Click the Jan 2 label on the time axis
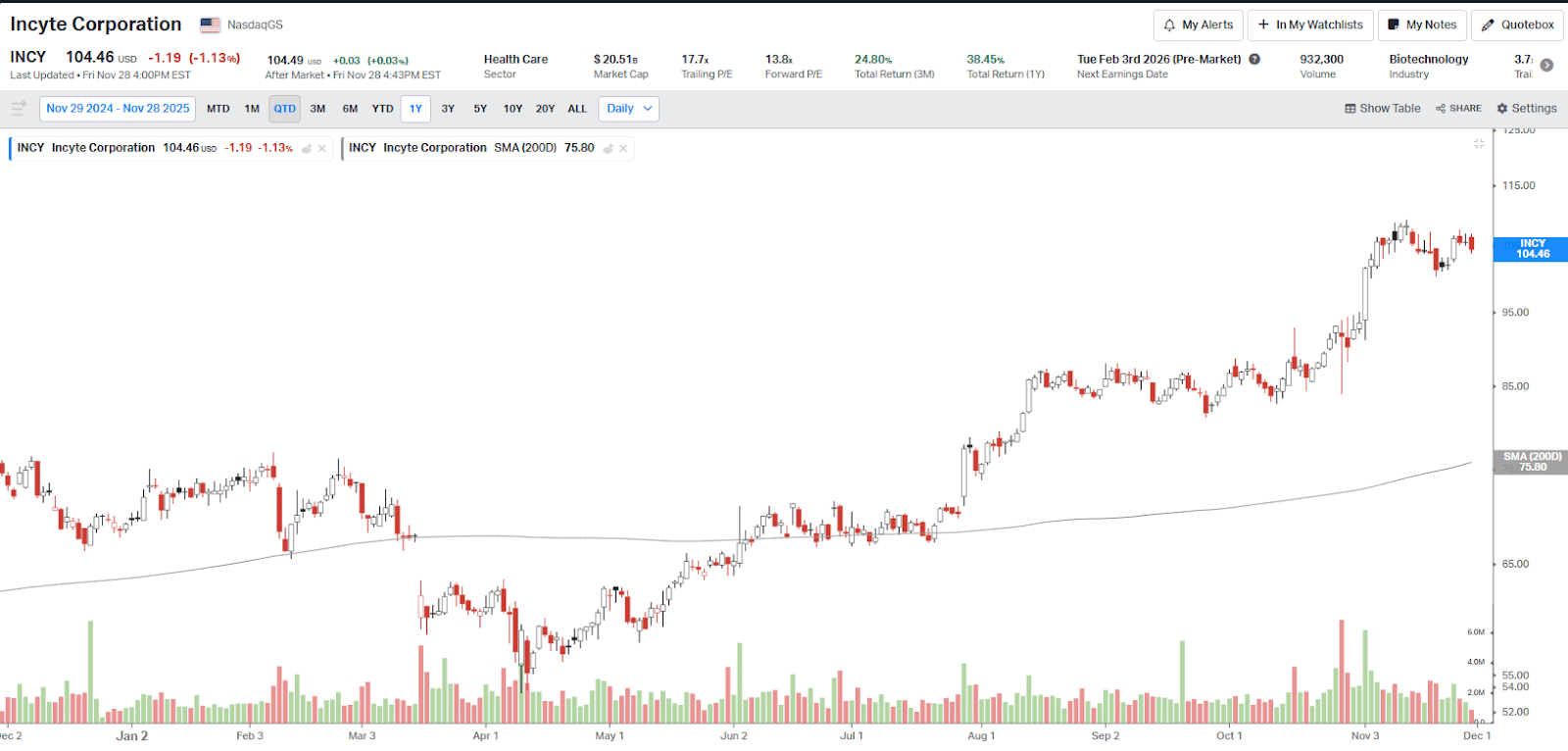Image resolution: width=1568 pixels, height=751 pixels. coord(132,736)
